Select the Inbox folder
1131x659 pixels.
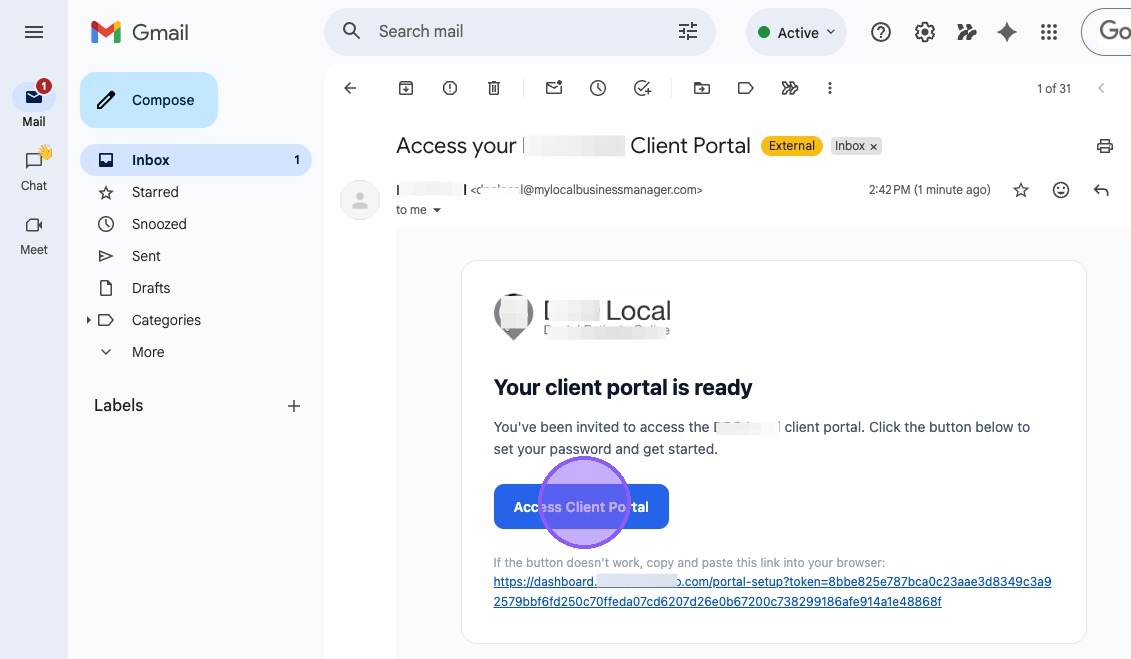tap(195, 160)
